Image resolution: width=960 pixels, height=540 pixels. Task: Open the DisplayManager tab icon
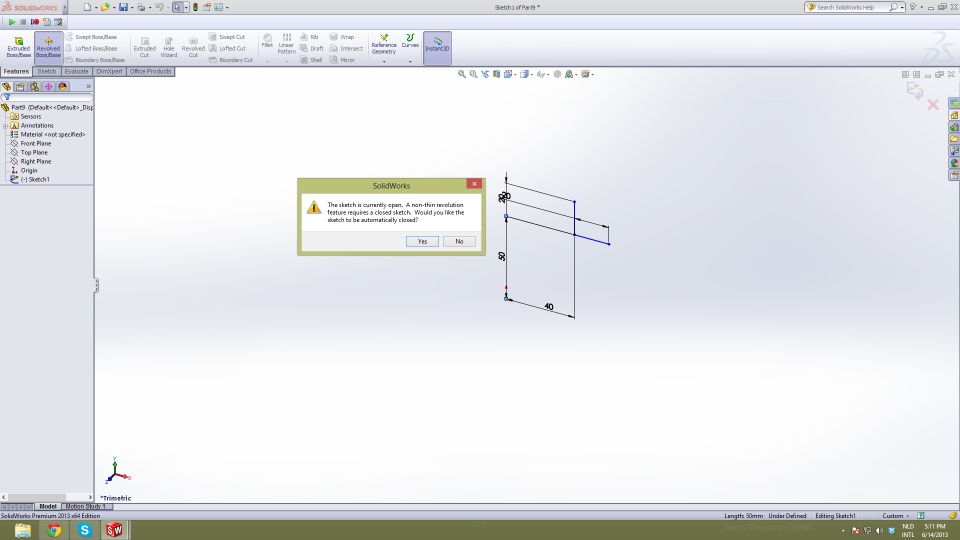62,86
